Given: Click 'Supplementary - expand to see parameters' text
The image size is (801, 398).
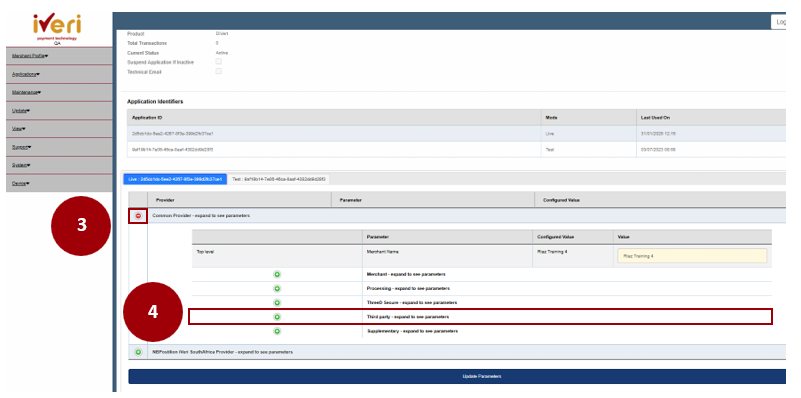Looking at the screenshot, I should (412, 331).
